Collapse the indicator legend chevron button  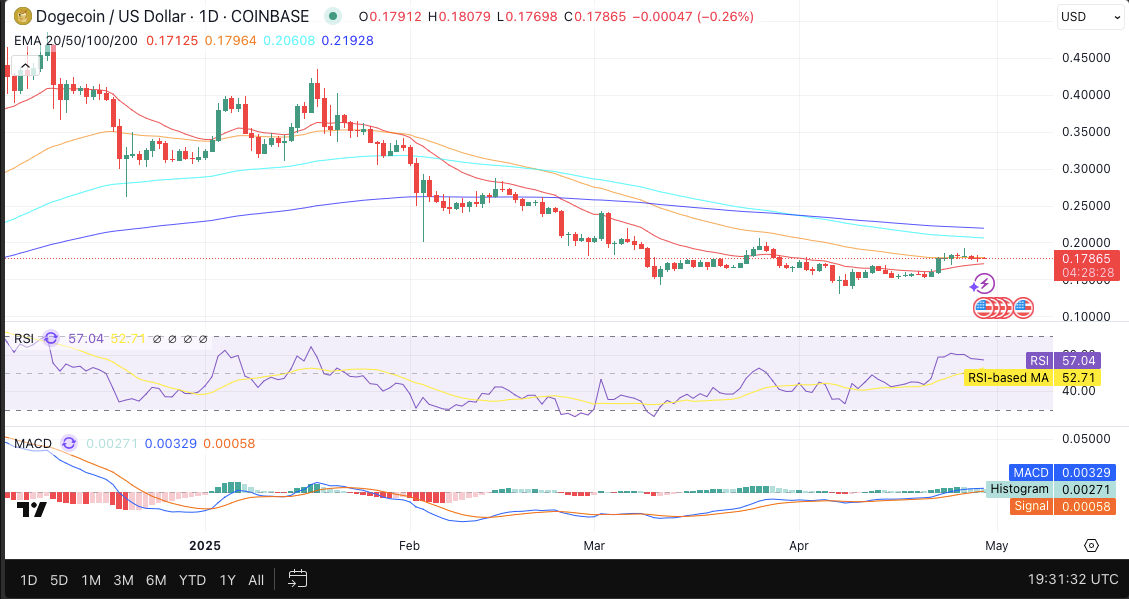25,68
